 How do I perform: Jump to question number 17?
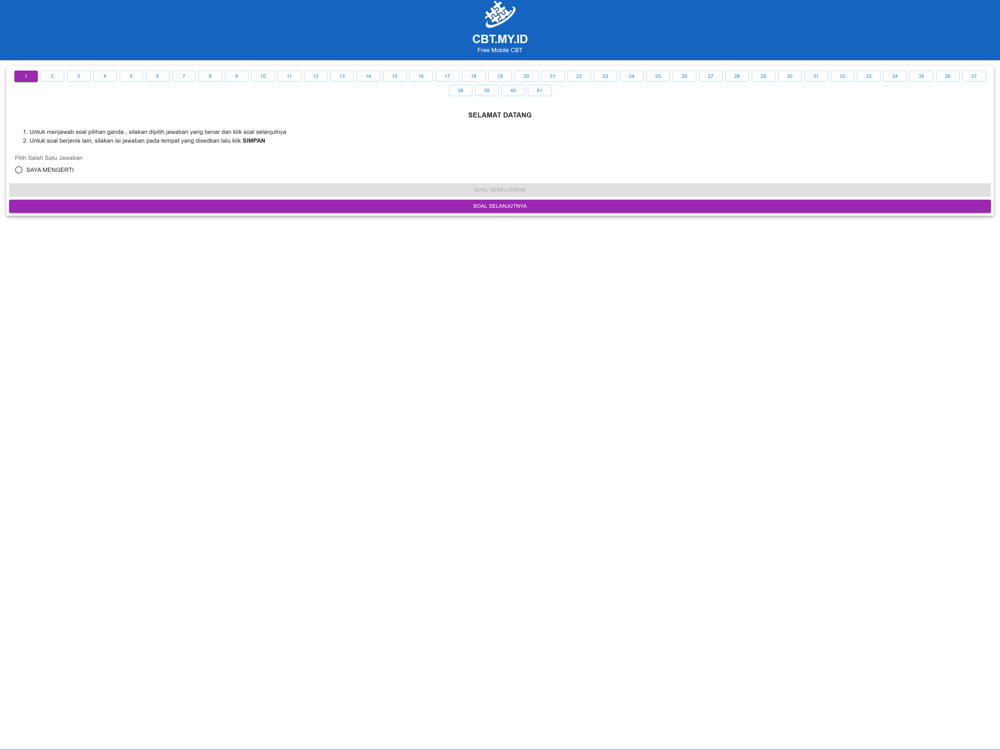click(447, 76)
